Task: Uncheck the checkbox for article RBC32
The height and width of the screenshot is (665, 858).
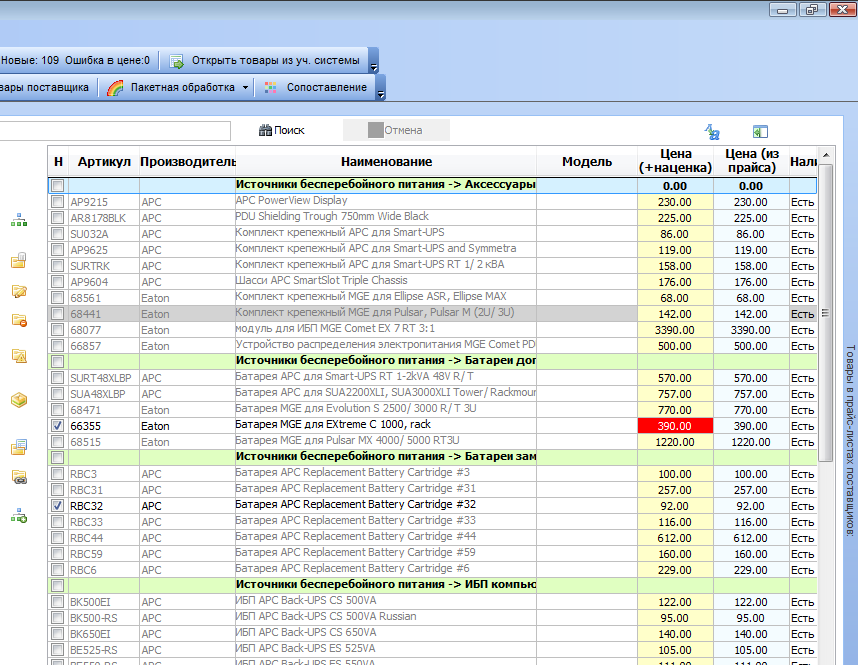Action: [x=57, y=506]
